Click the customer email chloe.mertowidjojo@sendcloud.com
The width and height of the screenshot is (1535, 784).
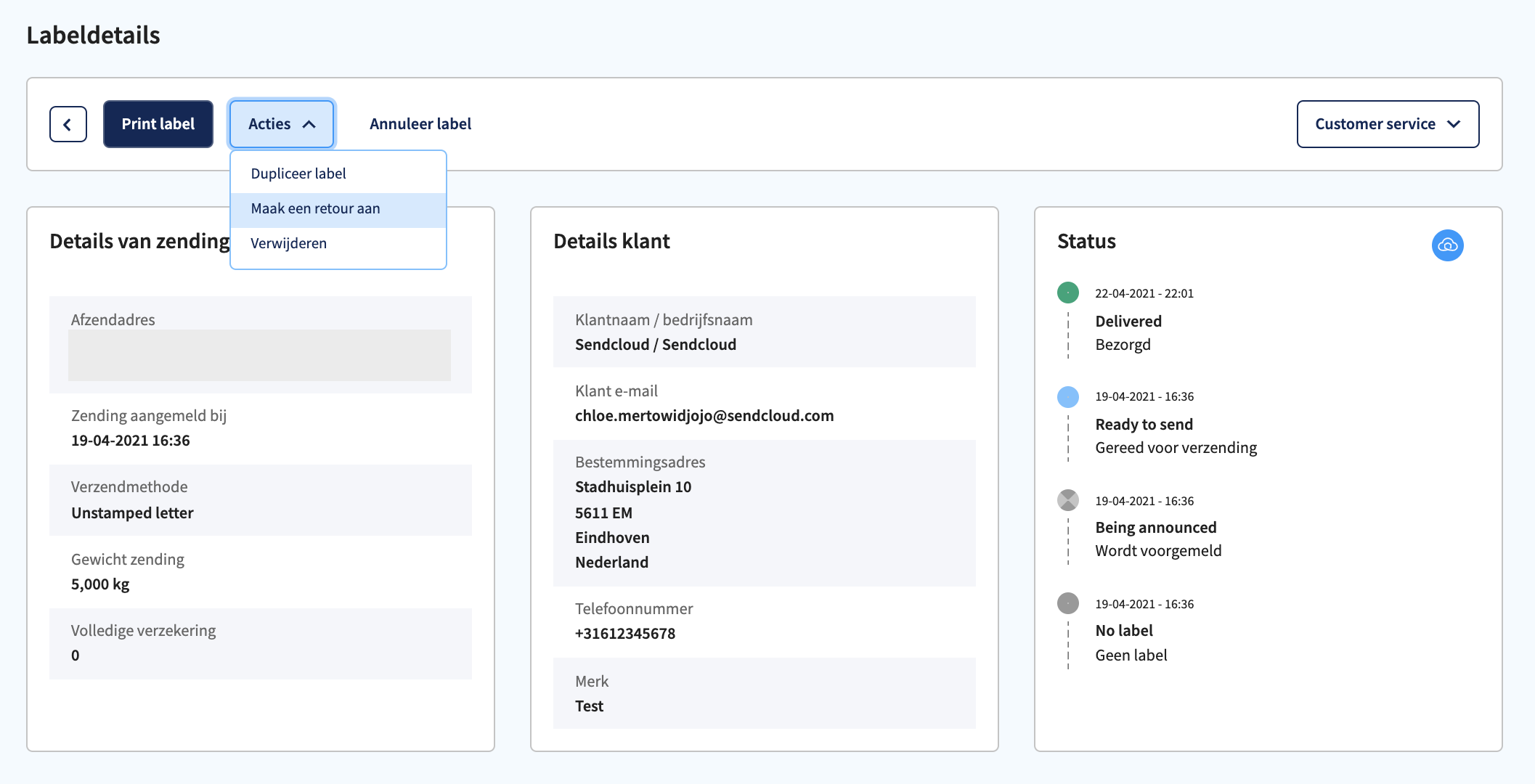pyautogui.click(x=704, y=416)
